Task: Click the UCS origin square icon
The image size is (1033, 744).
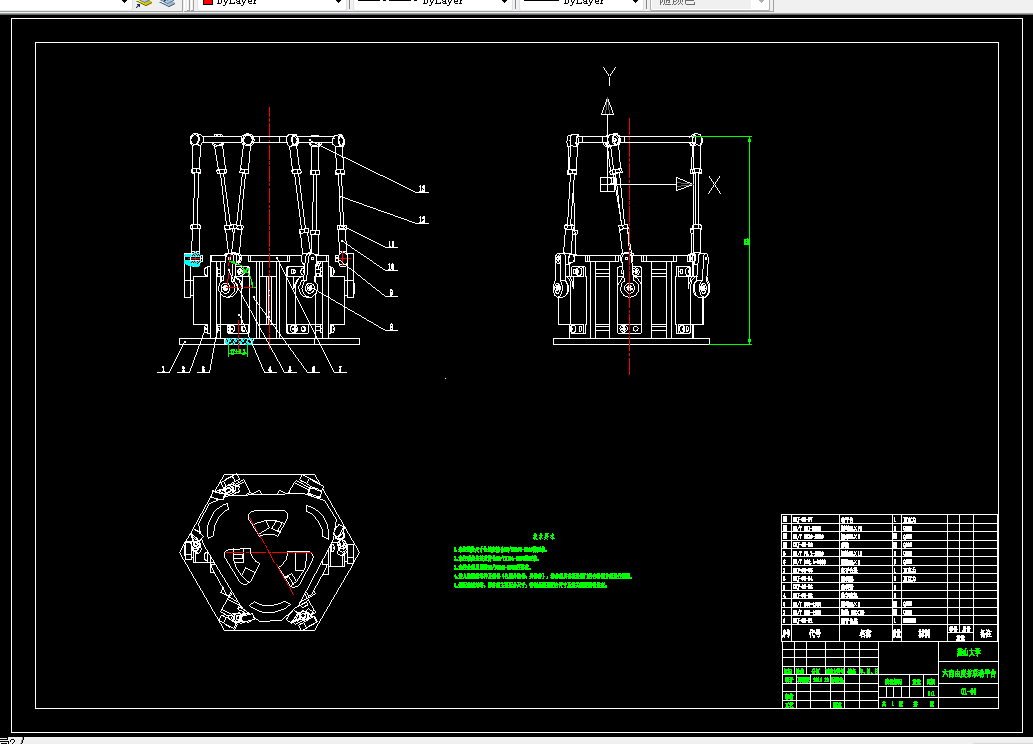Action: (607, 185)
